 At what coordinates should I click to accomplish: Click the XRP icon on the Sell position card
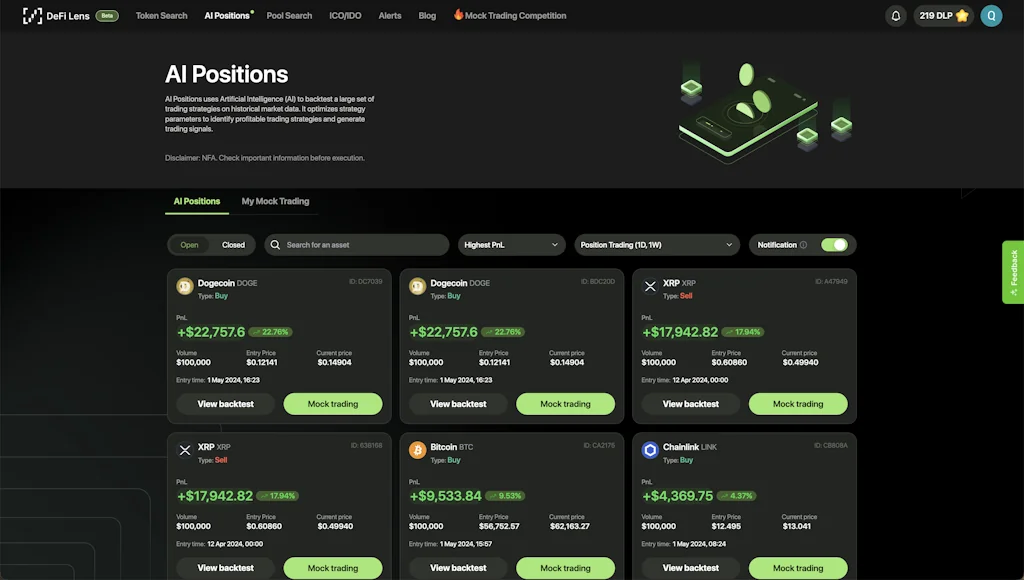tap(650, 286)
